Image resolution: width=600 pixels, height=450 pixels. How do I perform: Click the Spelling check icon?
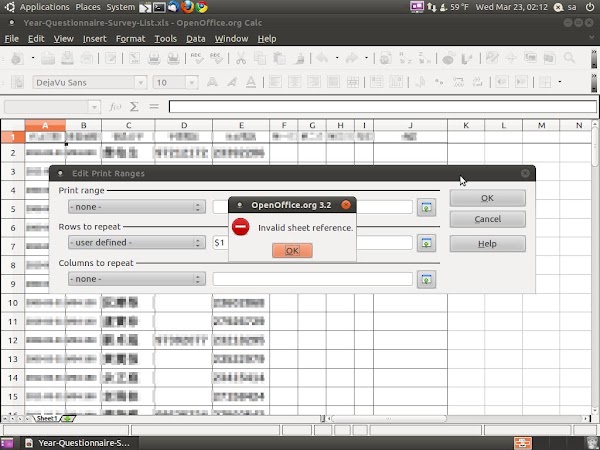(197, 58)
